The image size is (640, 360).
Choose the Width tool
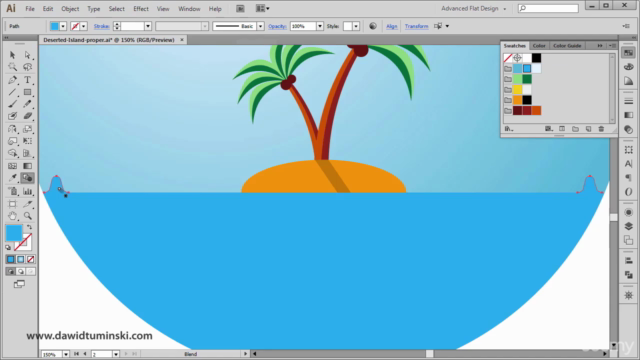[x=12, y=141]
